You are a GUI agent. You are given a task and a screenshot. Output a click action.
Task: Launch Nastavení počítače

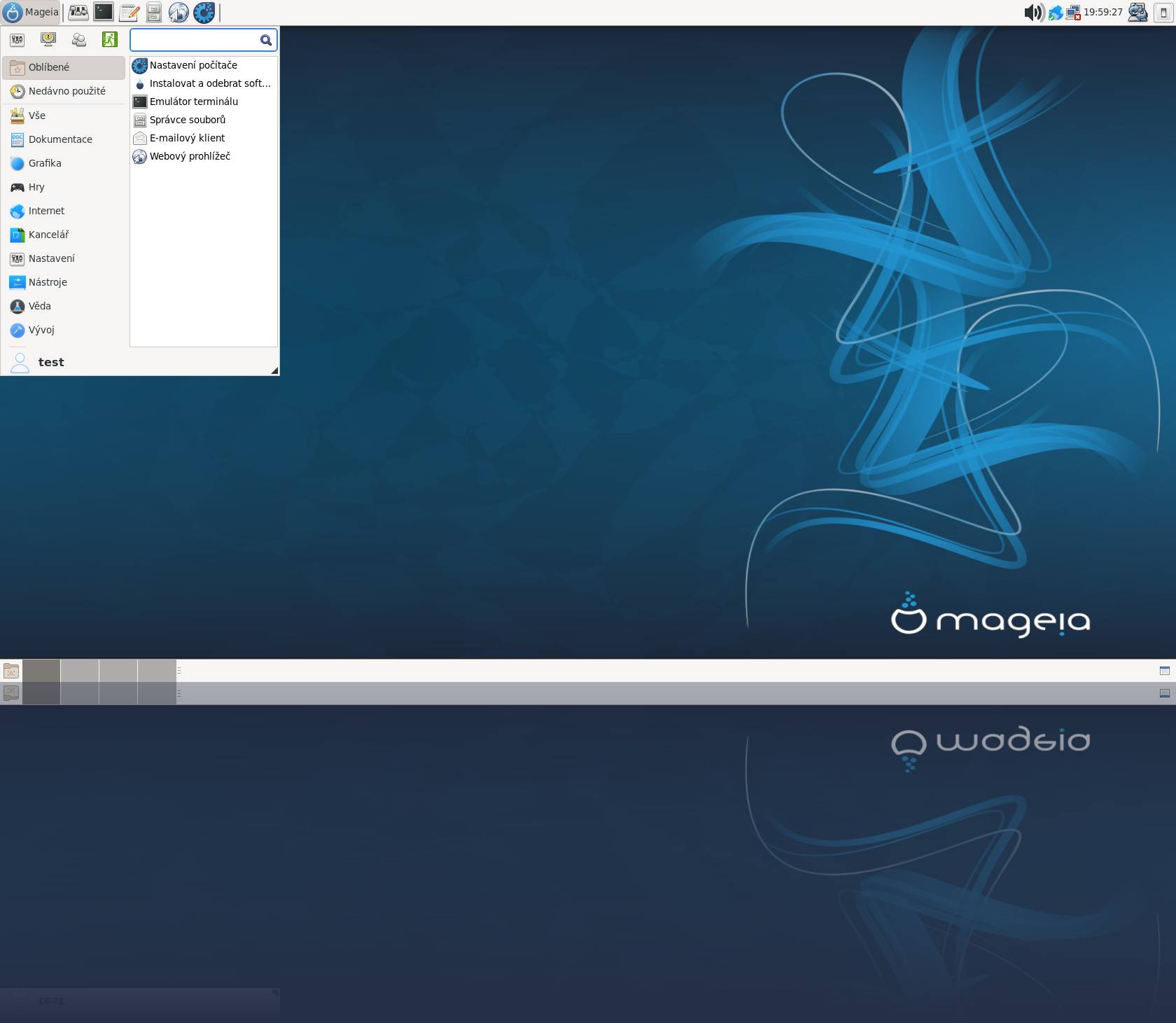pos(204,65)
